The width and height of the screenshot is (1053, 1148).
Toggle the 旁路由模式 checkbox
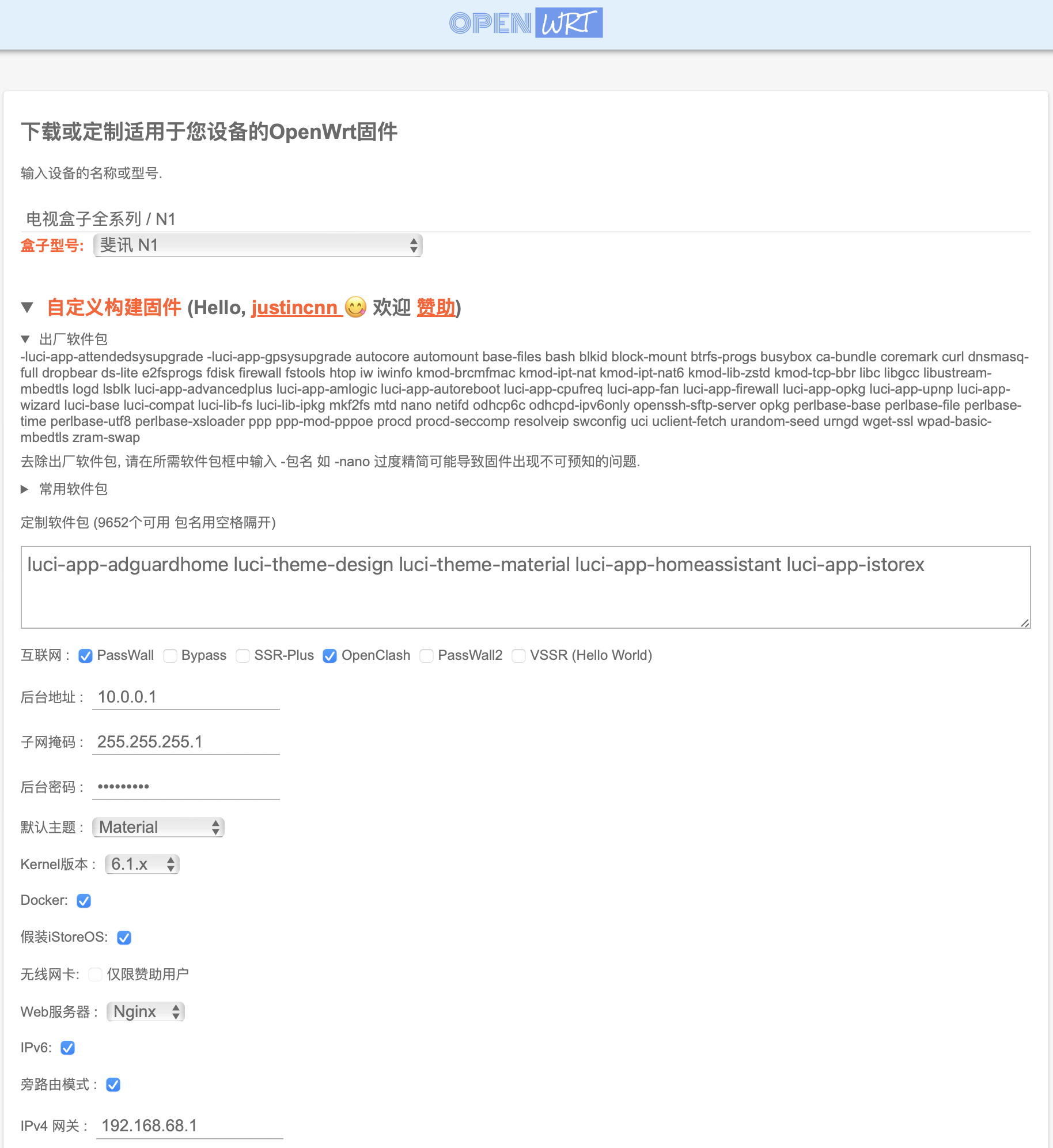[x=113, y=1085]
